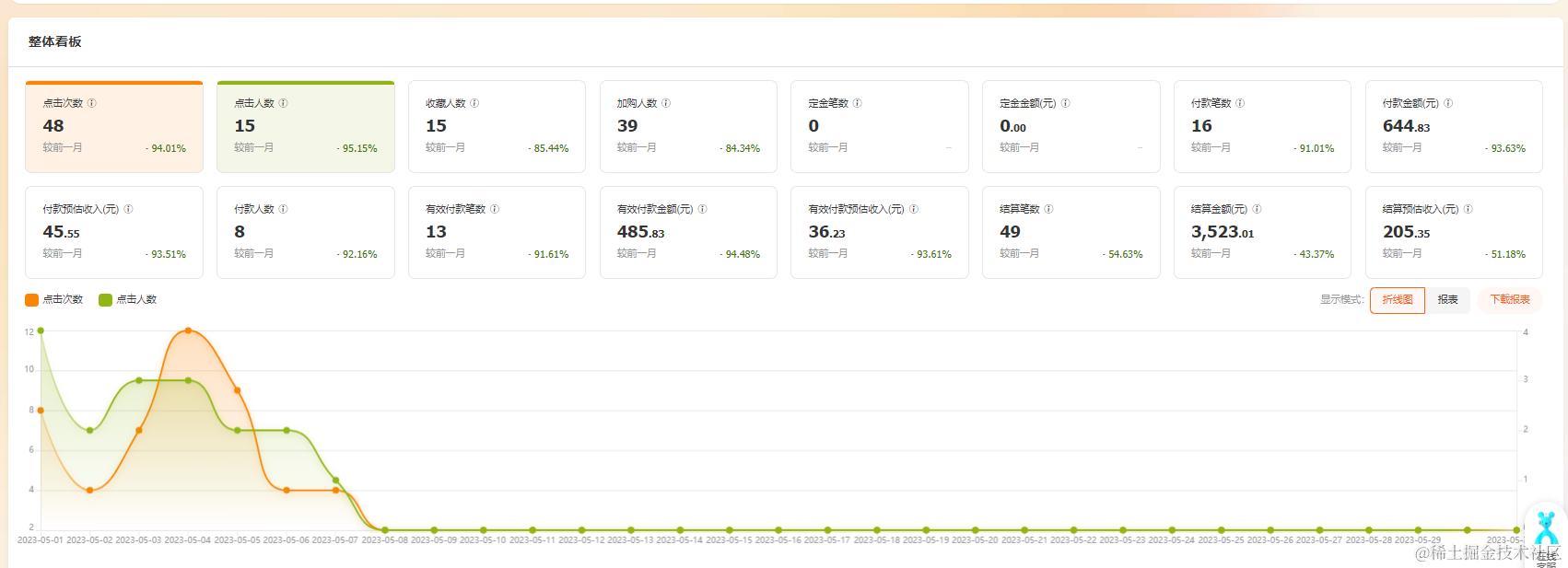Select the 结算笔数 metric card
The width and height of the screenshot is (1568, 568).
point(1071,233)
